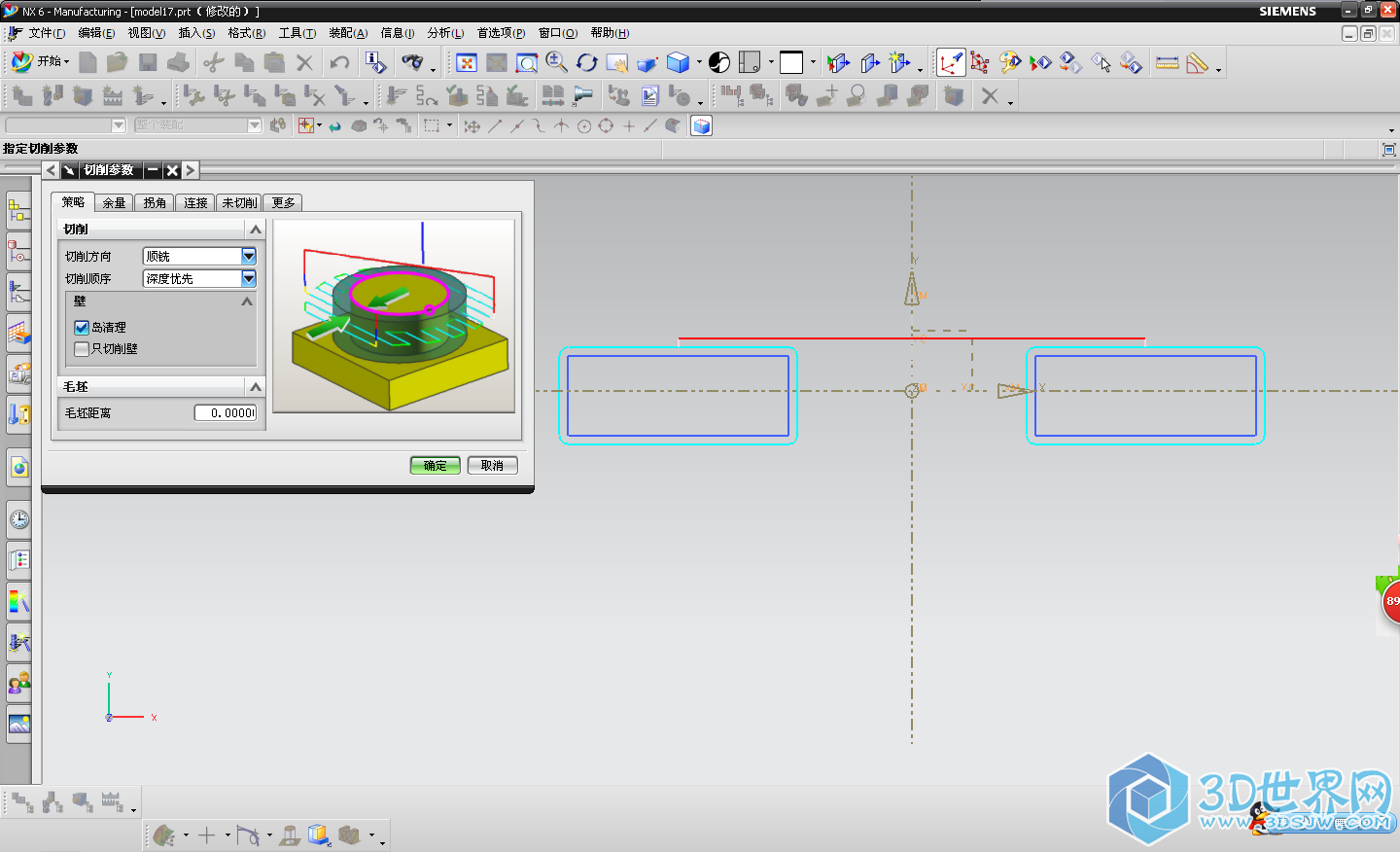
Task: Open the History clock sidebar icon
Action: [x=18, y=519]
